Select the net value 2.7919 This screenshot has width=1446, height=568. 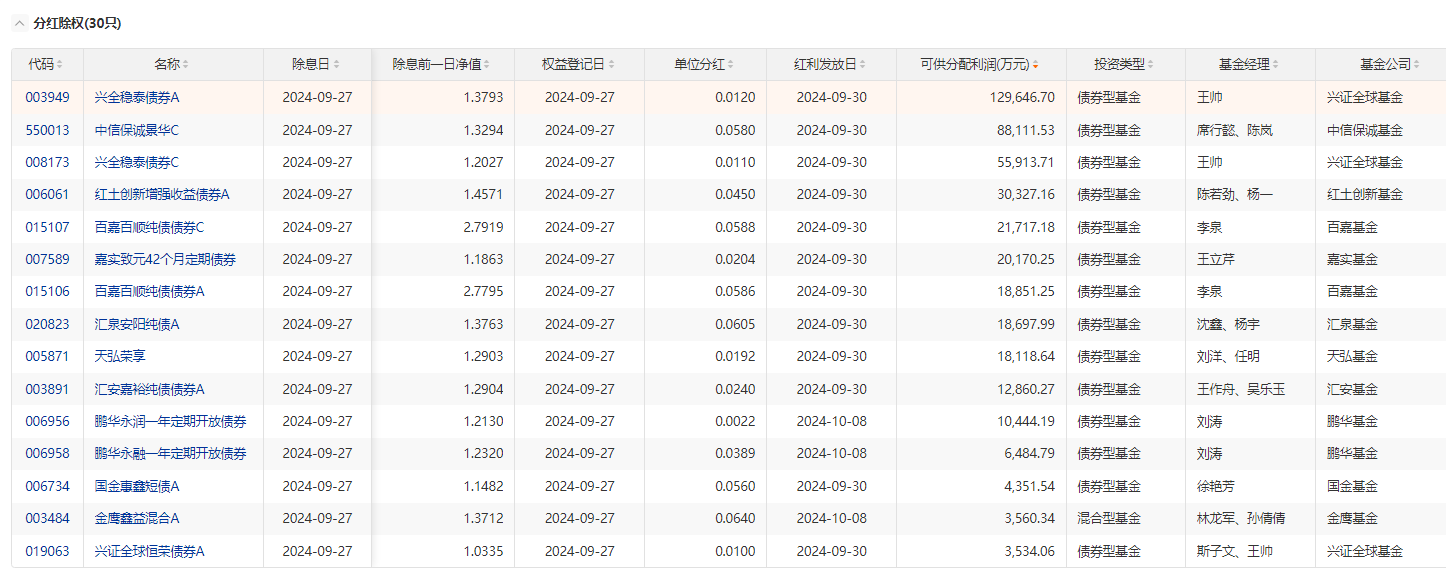point(484,227)
